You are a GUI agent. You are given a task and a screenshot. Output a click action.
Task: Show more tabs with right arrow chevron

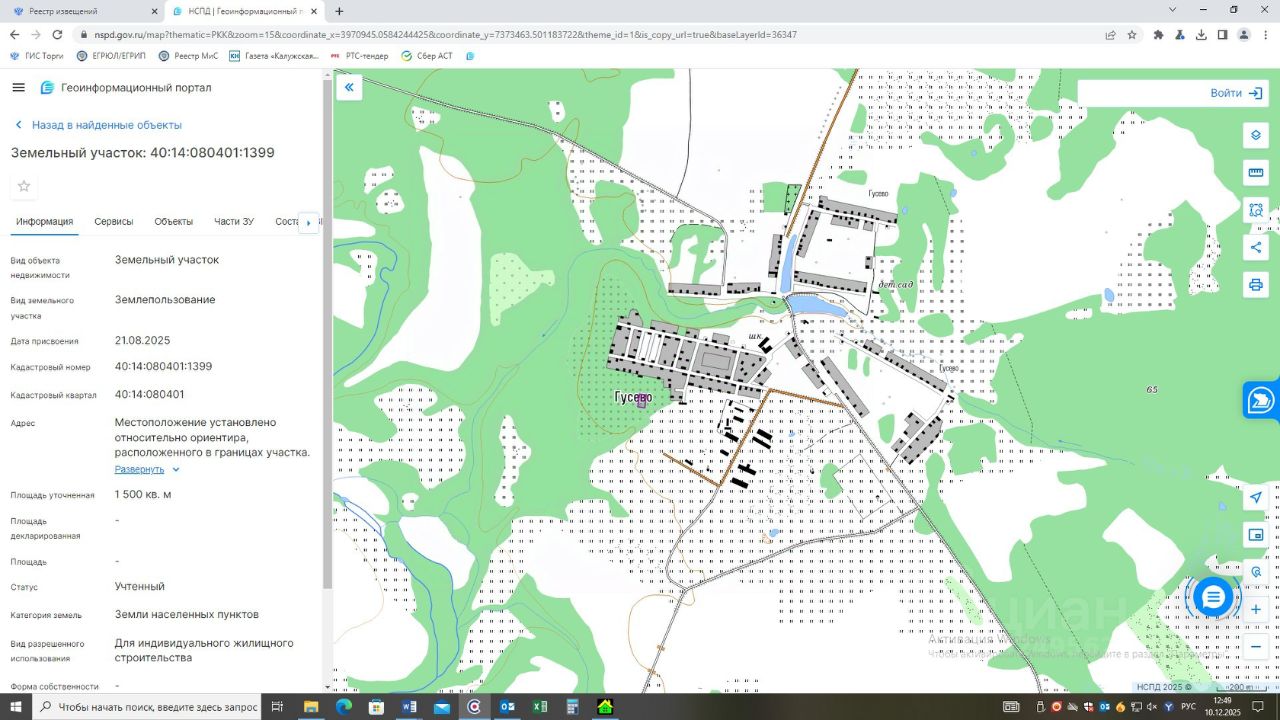click(309, 222)
